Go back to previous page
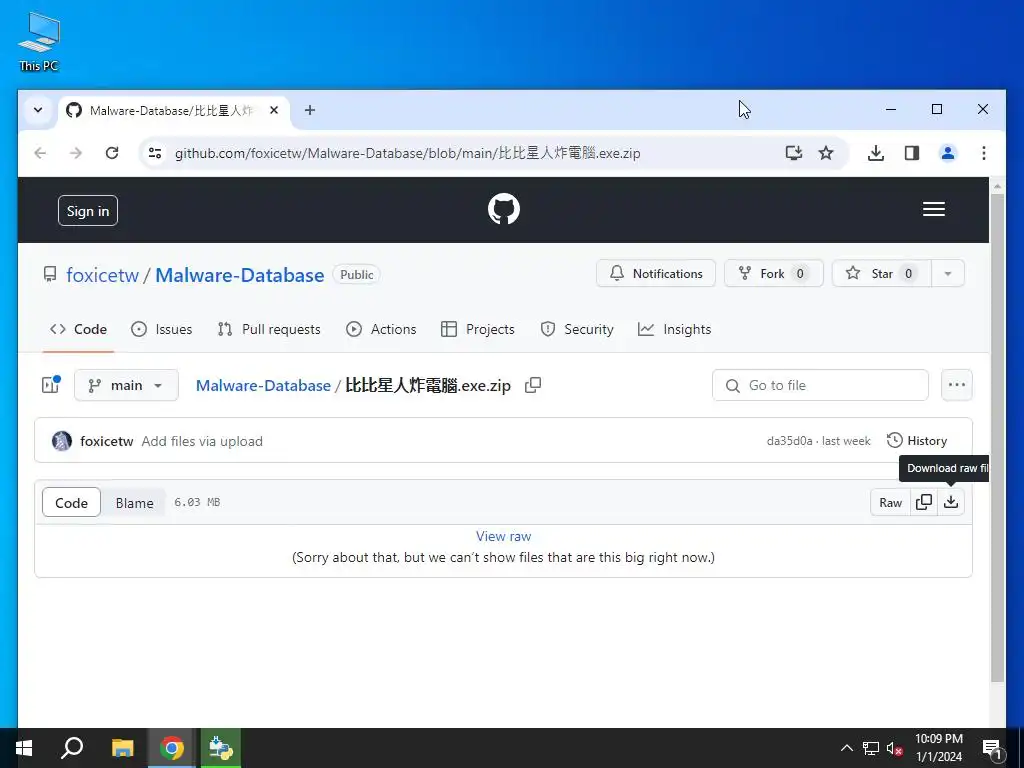The width and height of the screenshot is (1024, 768). (x=40, y=153)
